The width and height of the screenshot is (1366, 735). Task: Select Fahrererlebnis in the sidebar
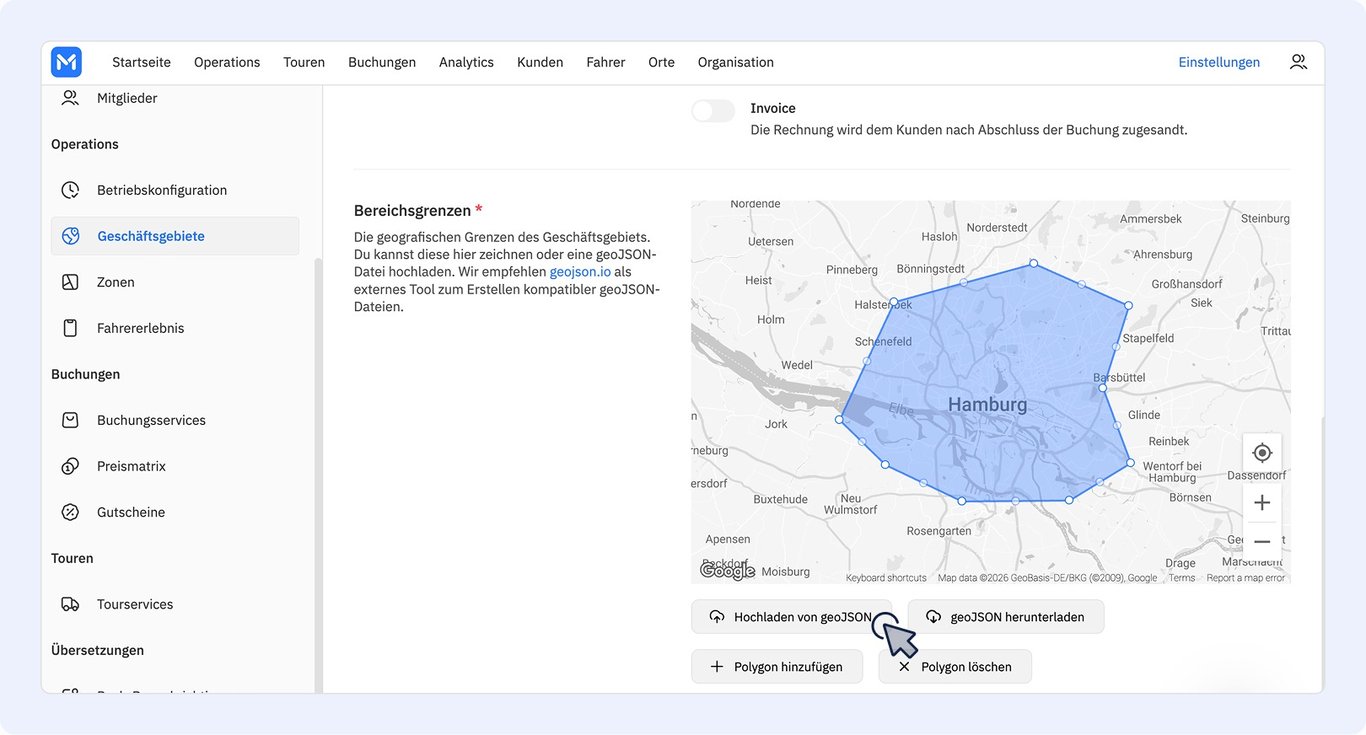pyautogui.click(x=175, y=328)
